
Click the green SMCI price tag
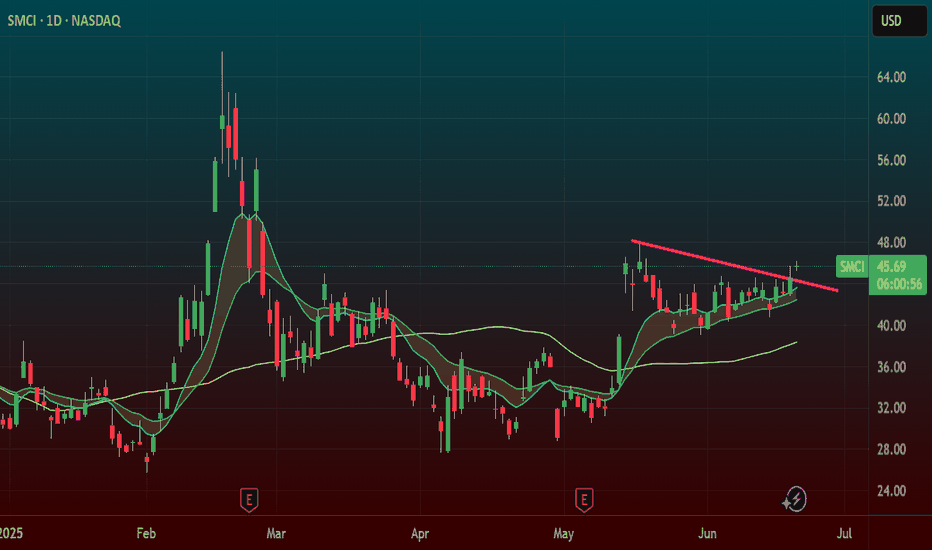[x=852, y=266]
